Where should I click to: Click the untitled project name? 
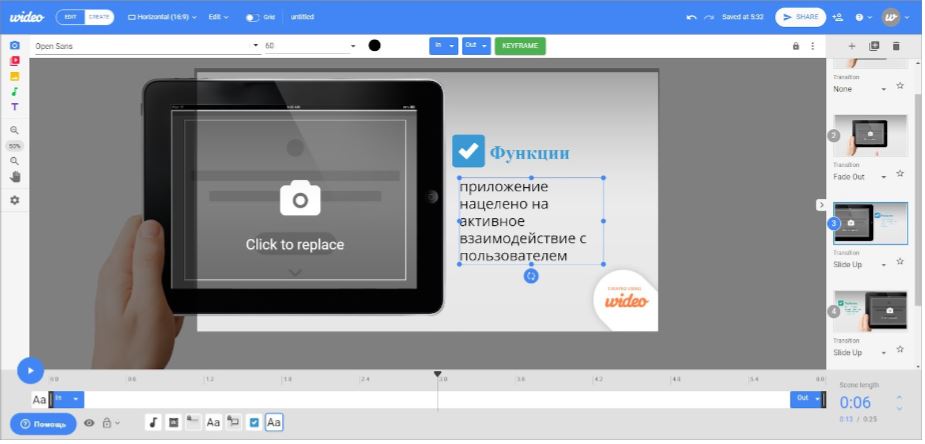pyautogui.click(x=302, y=17)
